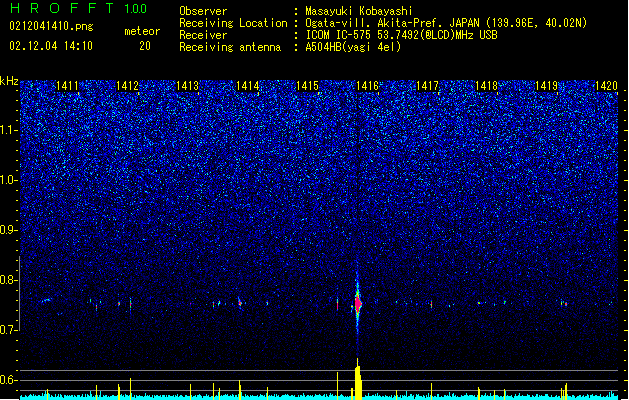Select the Ogata-vill. Akita-Pref. JAPAN location text
The image size is (629, 400).
[446, 23]
